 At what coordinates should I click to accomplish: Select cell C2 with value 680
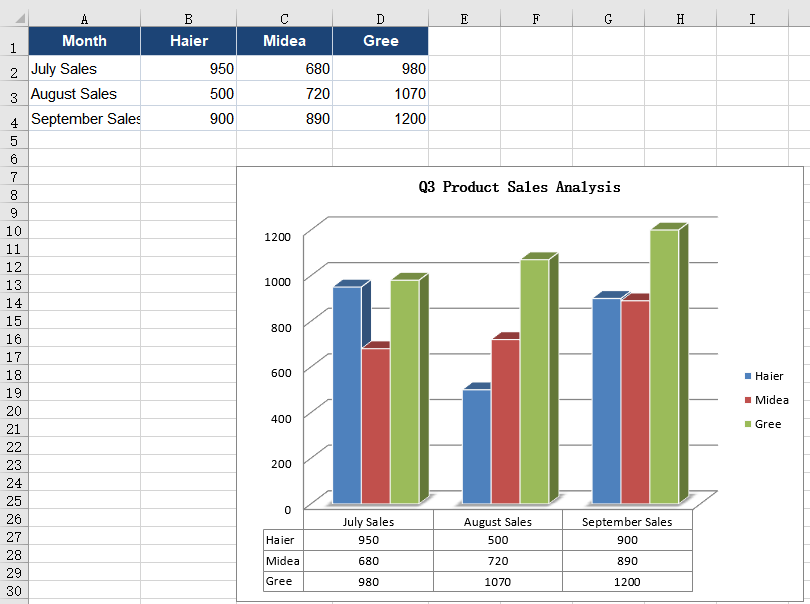pos(284,68)
